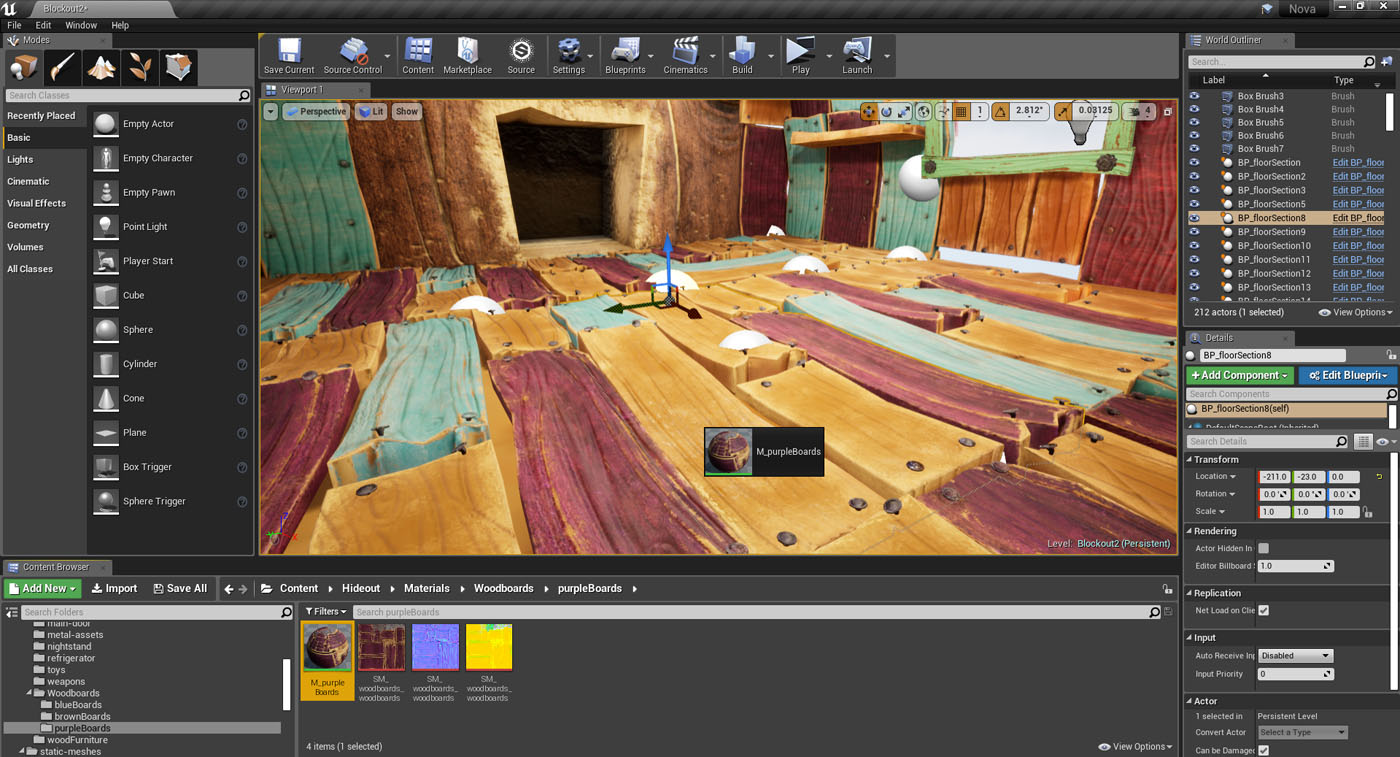Open the Perspective view mode dropdown

click(x=315, y=112)
